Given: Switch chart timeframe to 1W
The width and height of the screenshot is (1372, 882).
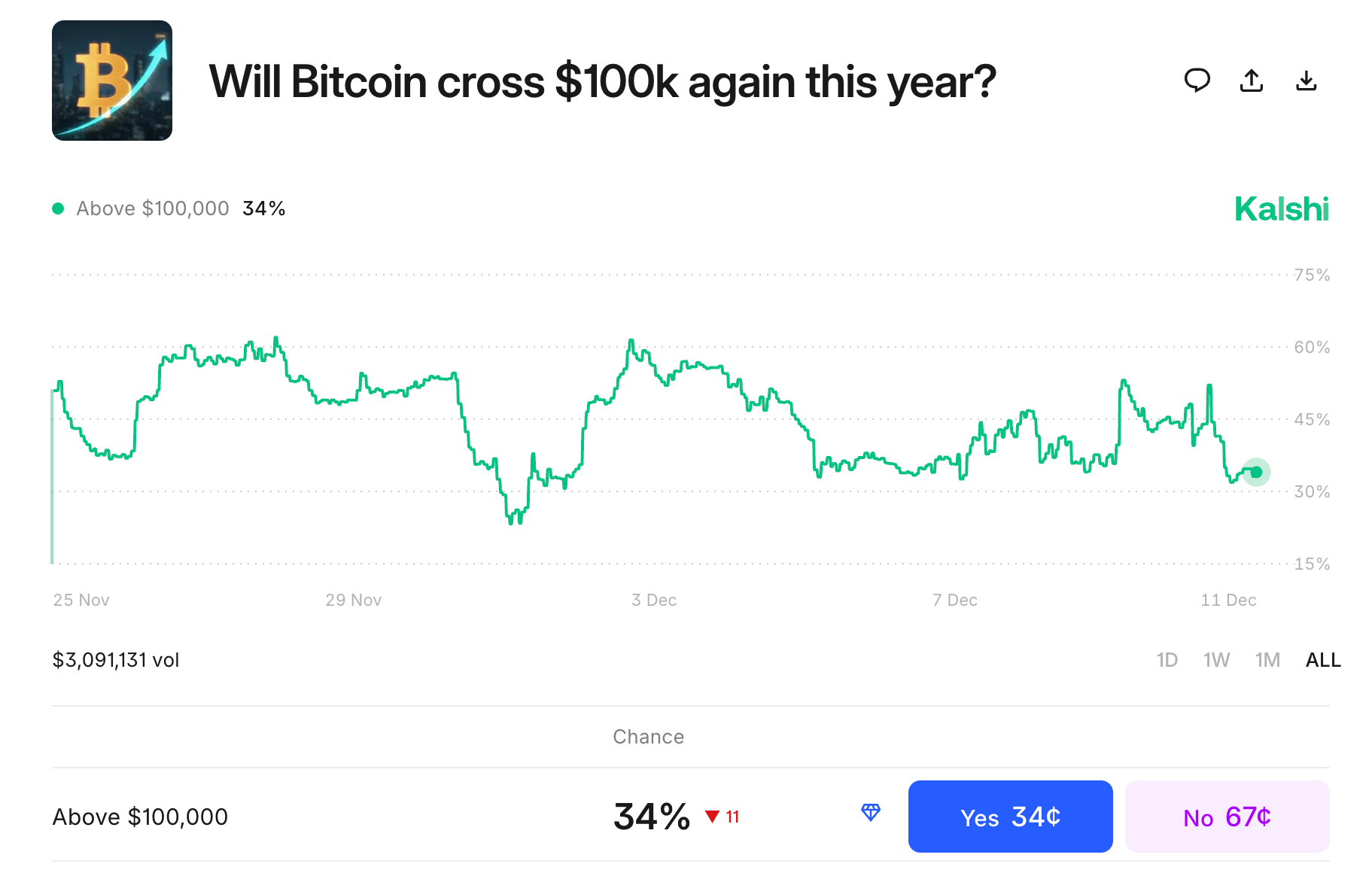Looking at the screenshot, I should (x=1217, y=660).
